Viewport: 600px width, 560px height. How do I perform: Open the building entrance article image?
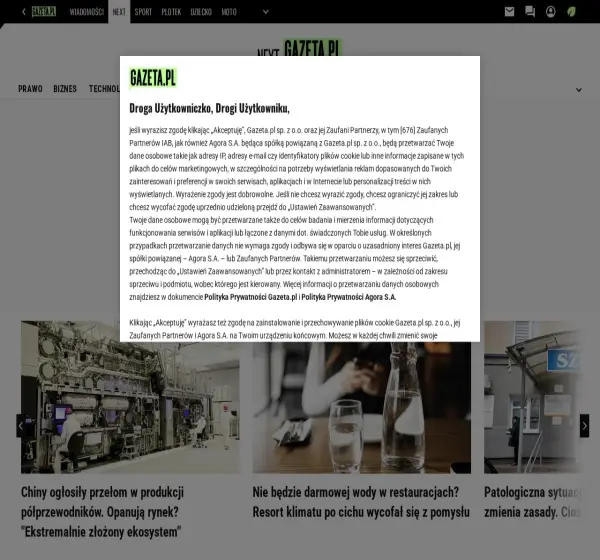click(x=533, y=397)
